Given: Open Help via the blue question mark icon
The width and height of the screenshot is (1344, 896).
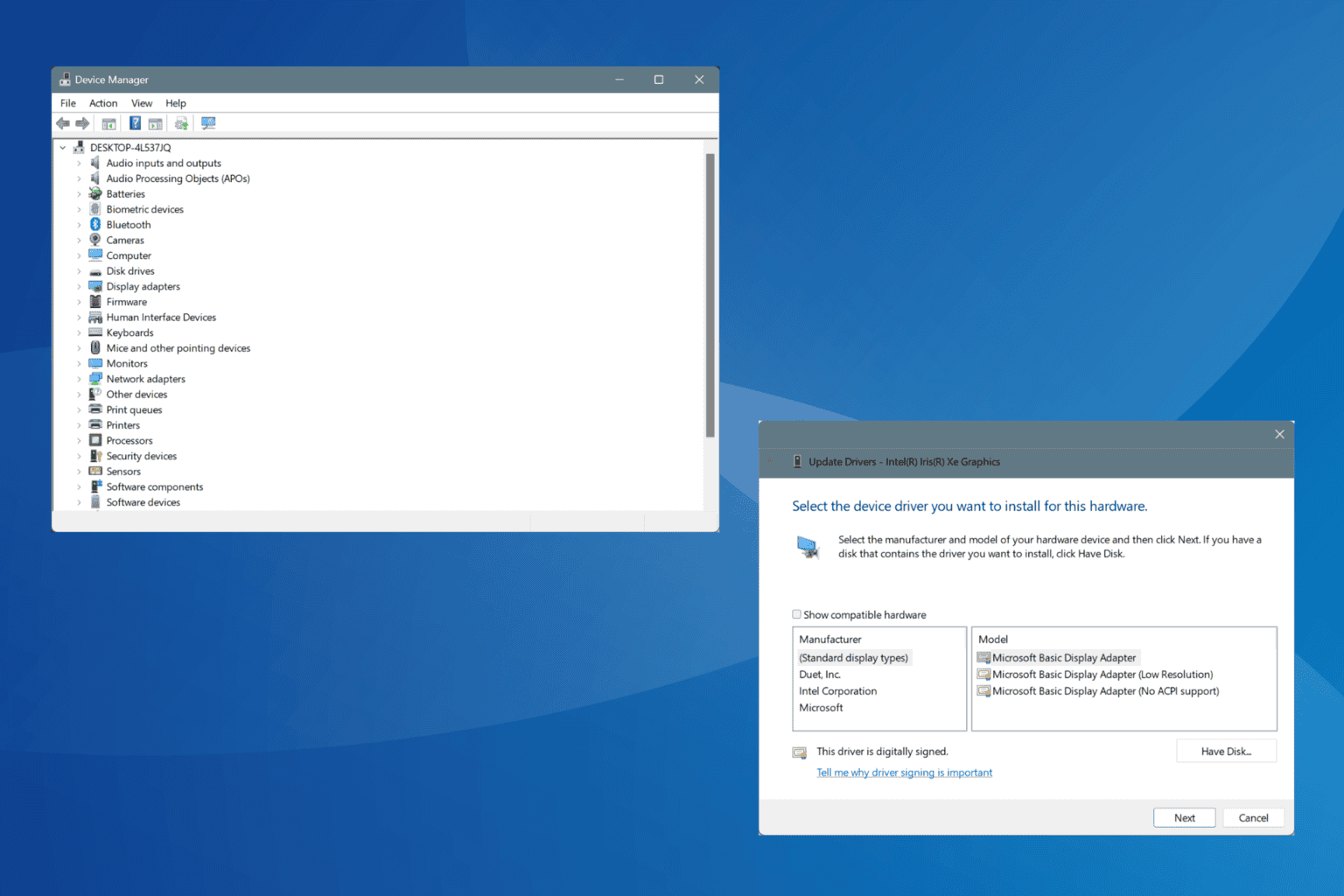Looking at the screenshot, I should click(x=135, y=123).
